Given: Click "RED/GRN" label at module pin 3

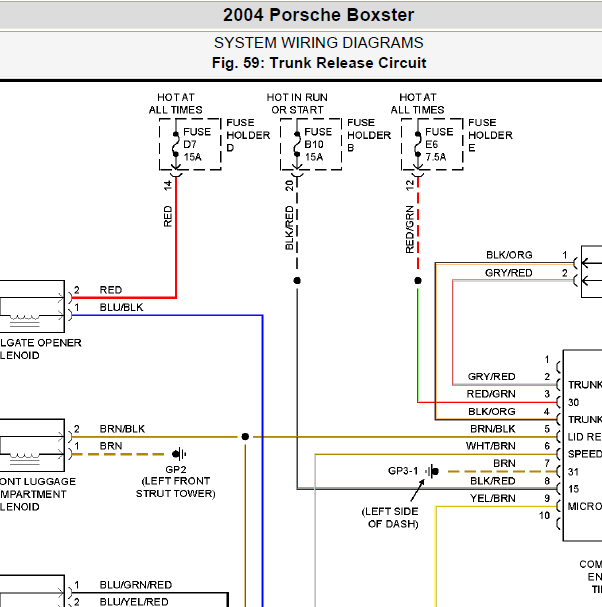Looking at the screenshot, I should (491, 394).
